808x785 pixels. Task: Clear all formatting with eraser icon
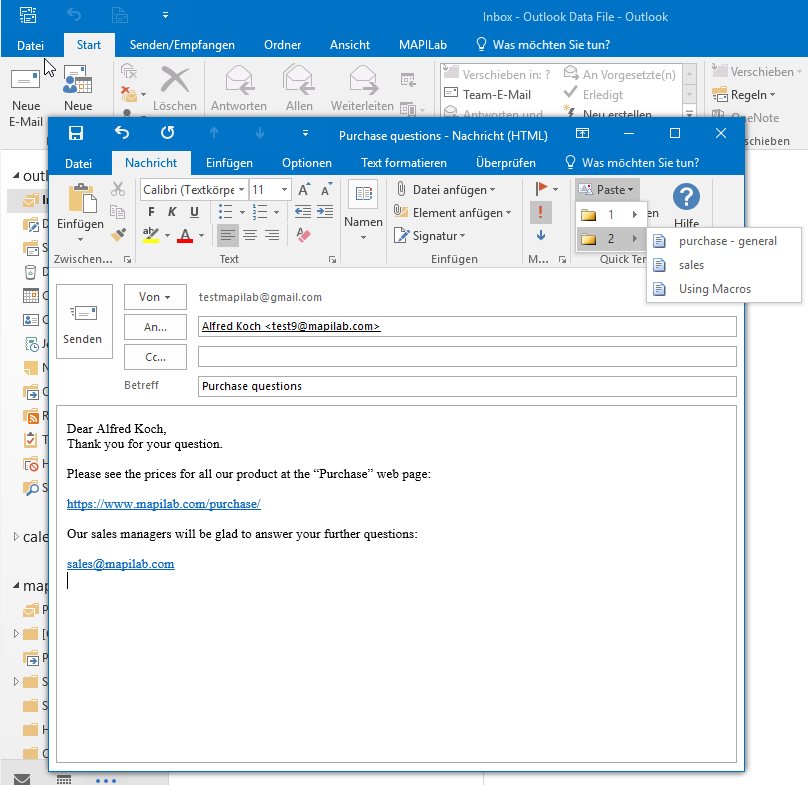point(304,235)
